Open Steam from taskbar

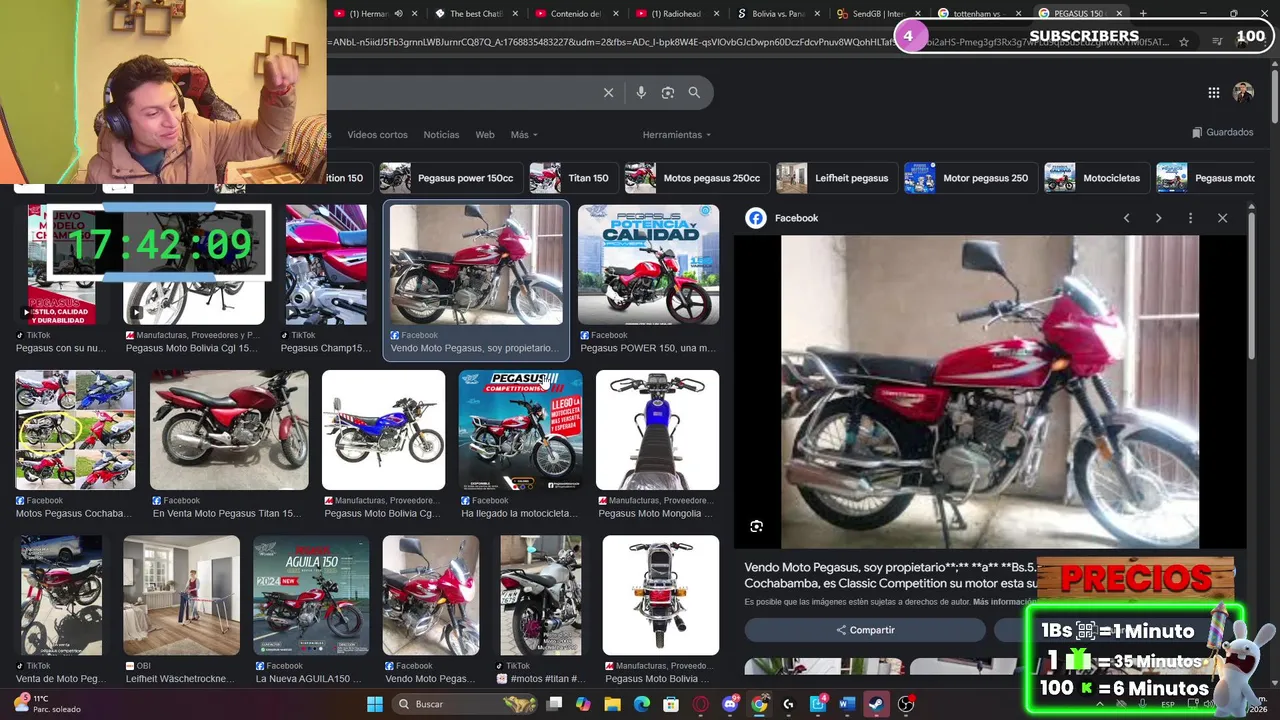pyautogui.click(x=876, y=704)
